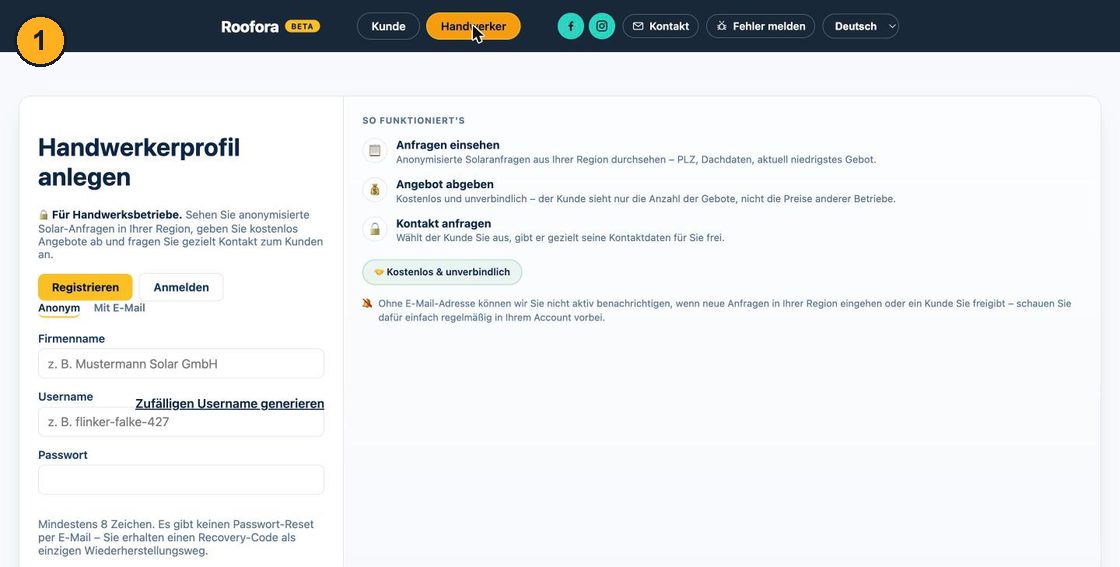
Task: Open the Kontakt button
Action: [x=661, y=26]
